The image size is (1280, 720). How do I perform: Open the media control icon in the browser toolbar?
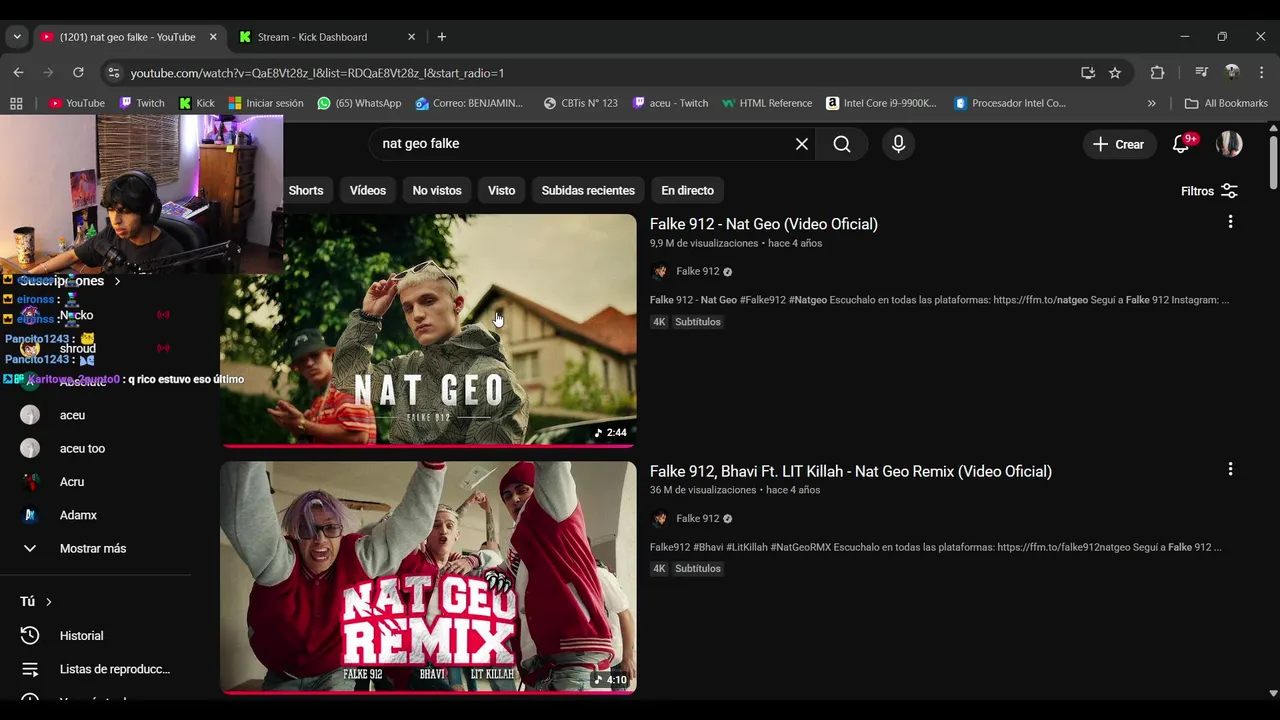1201,73
